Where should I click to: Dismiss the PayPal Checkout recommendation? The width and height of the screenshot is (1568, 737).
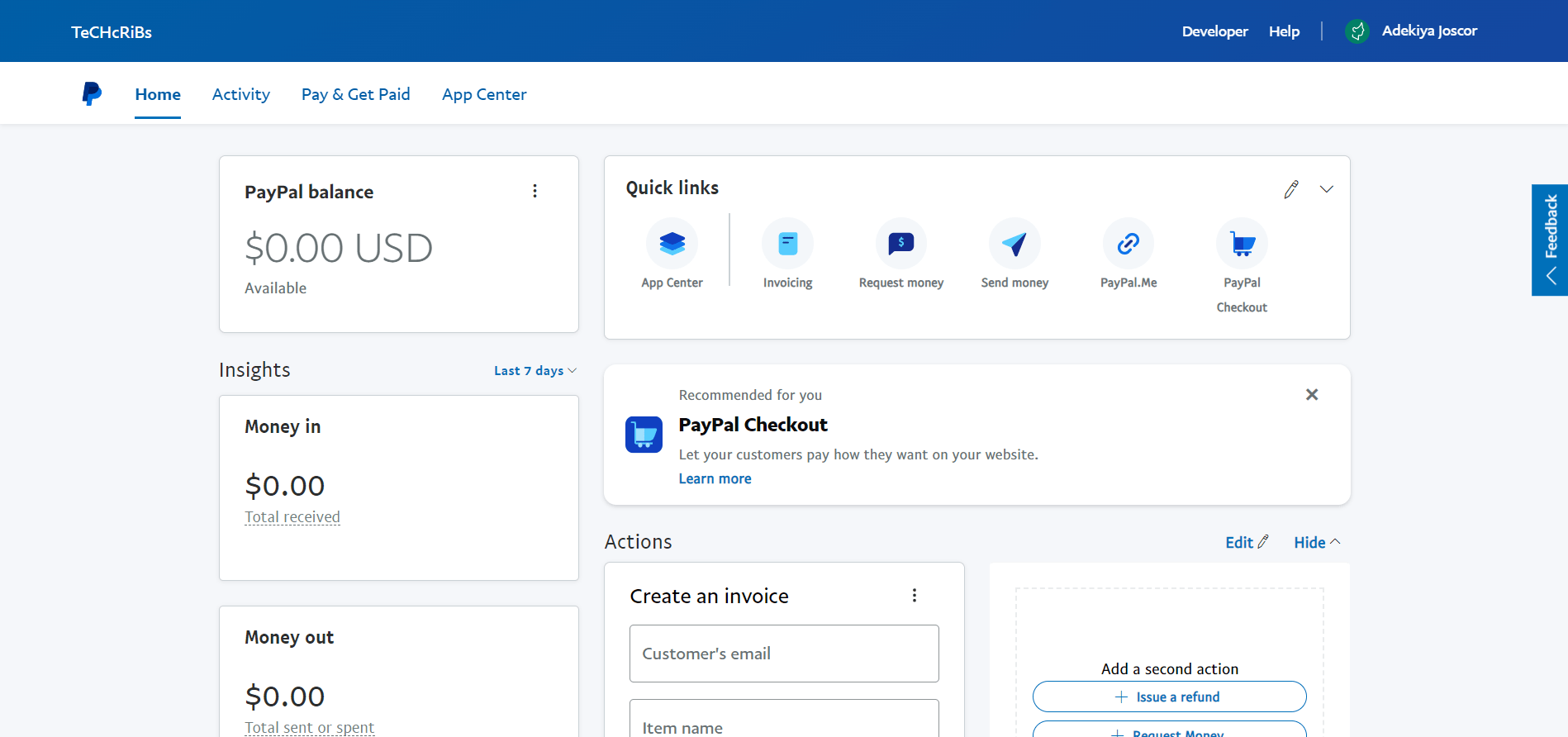[1311, 394]
